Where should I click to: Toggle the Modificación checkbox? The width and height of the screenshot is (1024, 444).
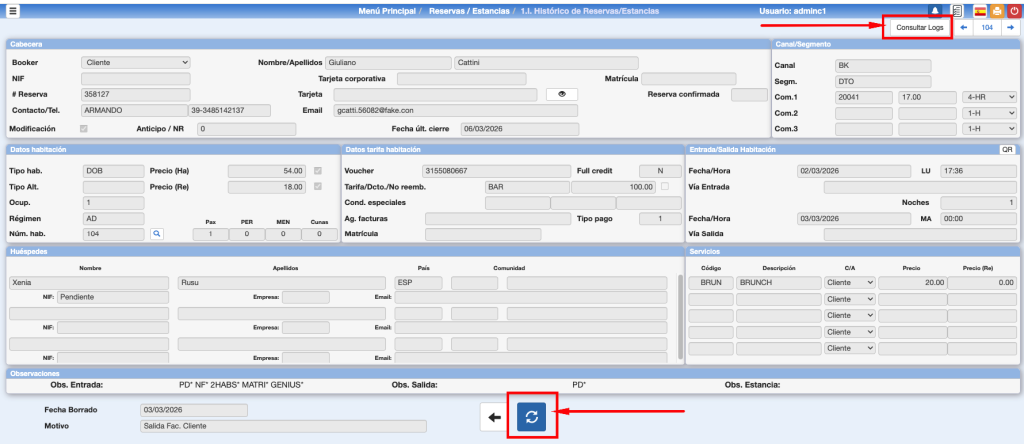pyautogui.click(x=84, y=129)
